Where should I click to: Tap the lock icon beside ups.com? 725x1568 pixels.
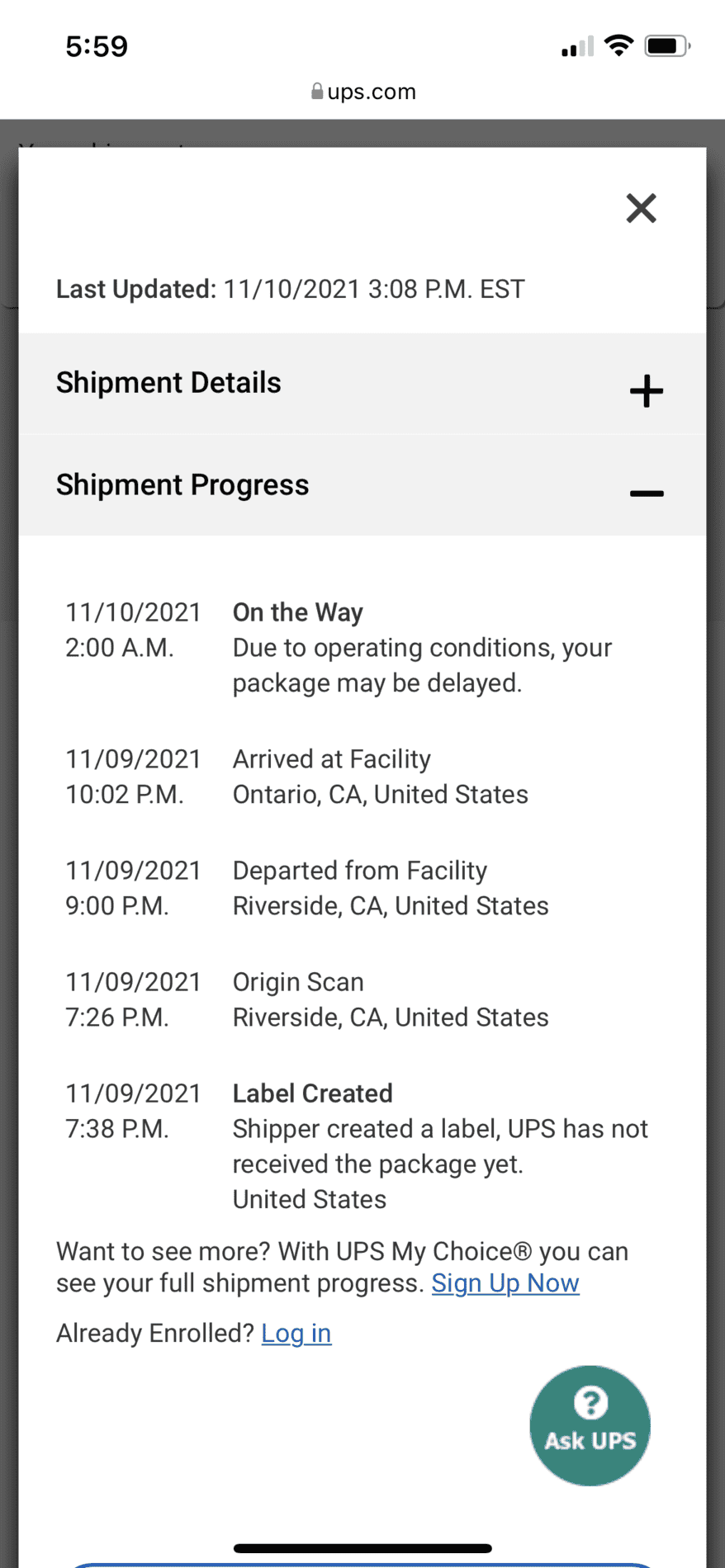pos(317,91)
